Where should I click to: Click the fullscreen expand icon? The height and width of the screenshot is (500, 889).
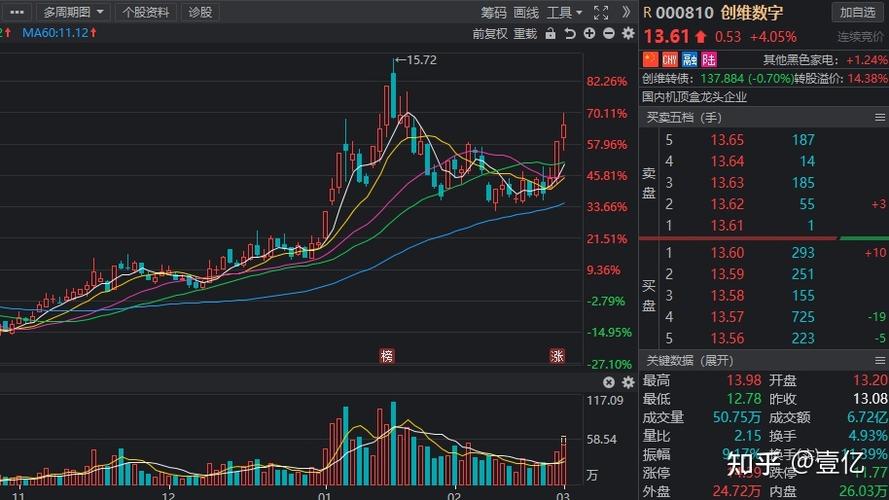pyautogui.click(x=600, y=12)
